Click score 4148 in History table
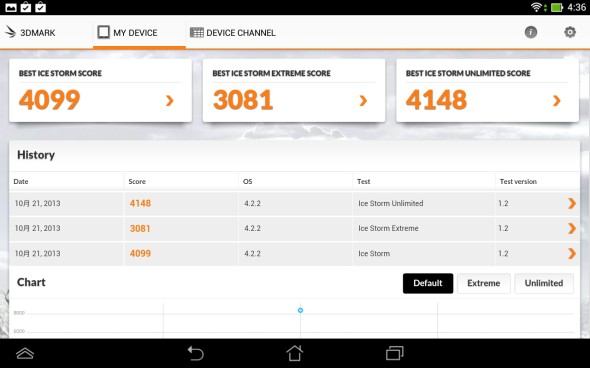This screenshot has height=368, width=590. (140, 203)
